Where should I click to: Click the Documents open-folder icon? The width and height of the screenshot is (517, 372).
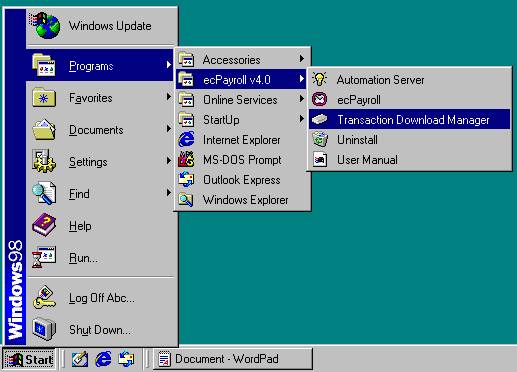point(44,129)
